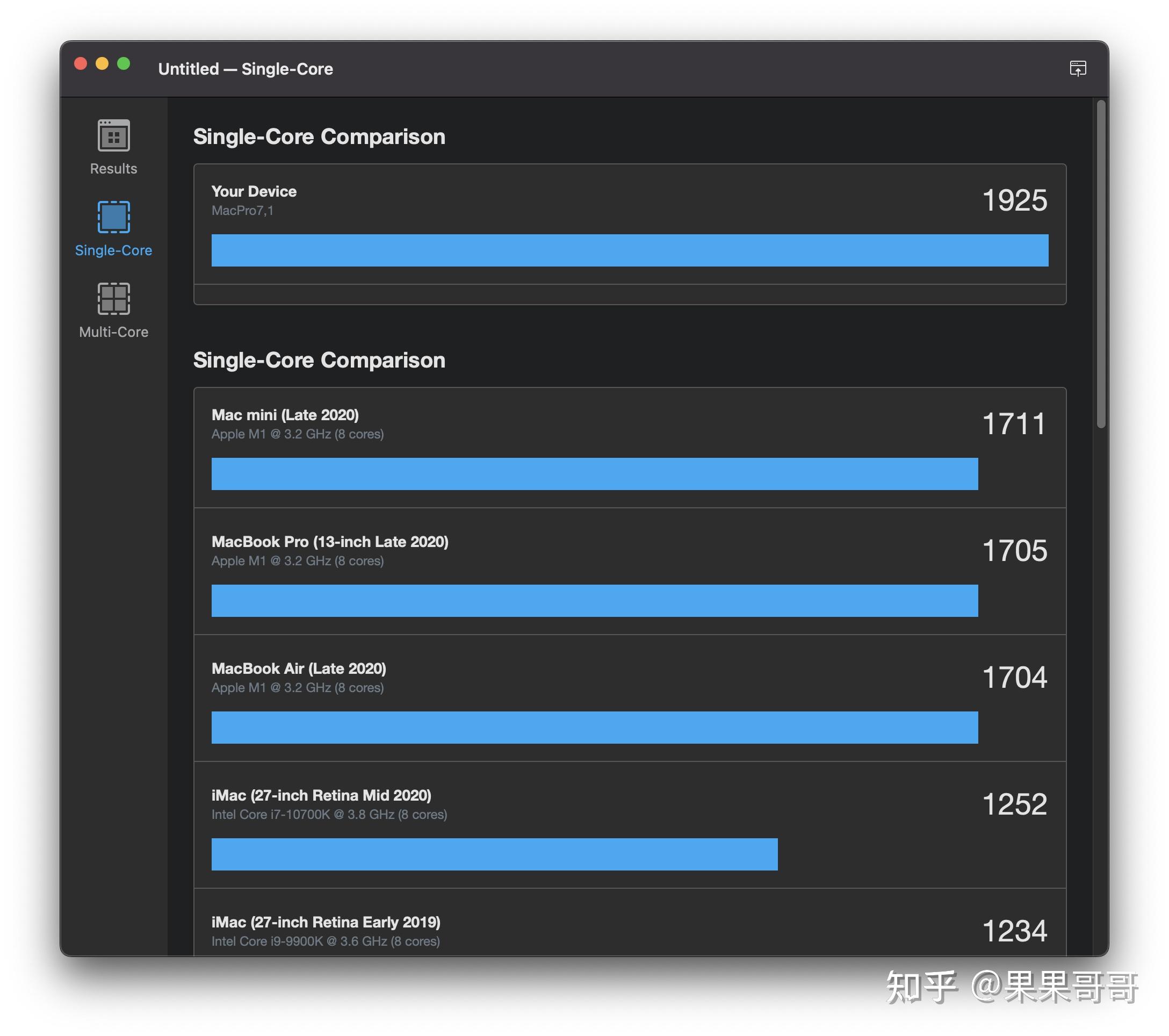Click 'Mac mini (Late 2020)' title
This screenshot has width=1169, height=1036.
click(x=285, y=415)
